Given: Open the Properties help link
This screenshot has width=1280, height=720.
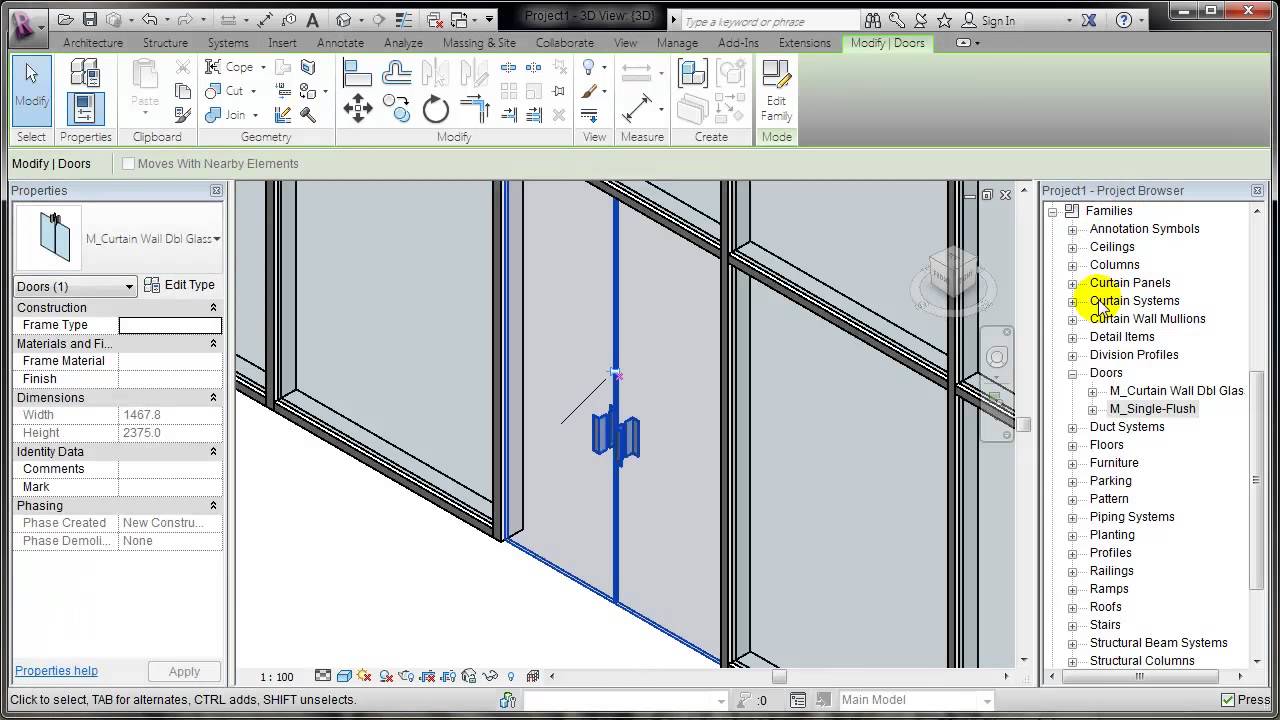Looking at the screenshot, I should click(x=56, y=671).
